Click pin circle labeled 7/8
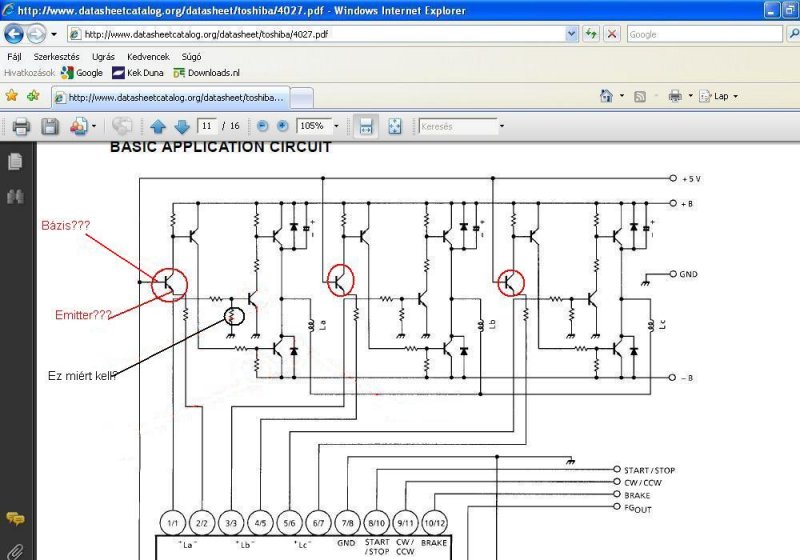The width and height of the screenshot is (800, 560). click(347, 523)
